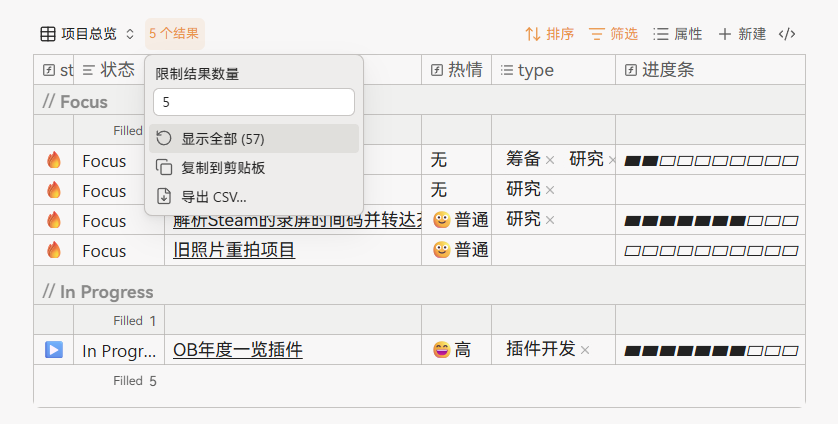Viewport: 838px width, 424px height.
Task: Open the 项目总览 view switcher dropdown
Action: click(x=87, y=34)
